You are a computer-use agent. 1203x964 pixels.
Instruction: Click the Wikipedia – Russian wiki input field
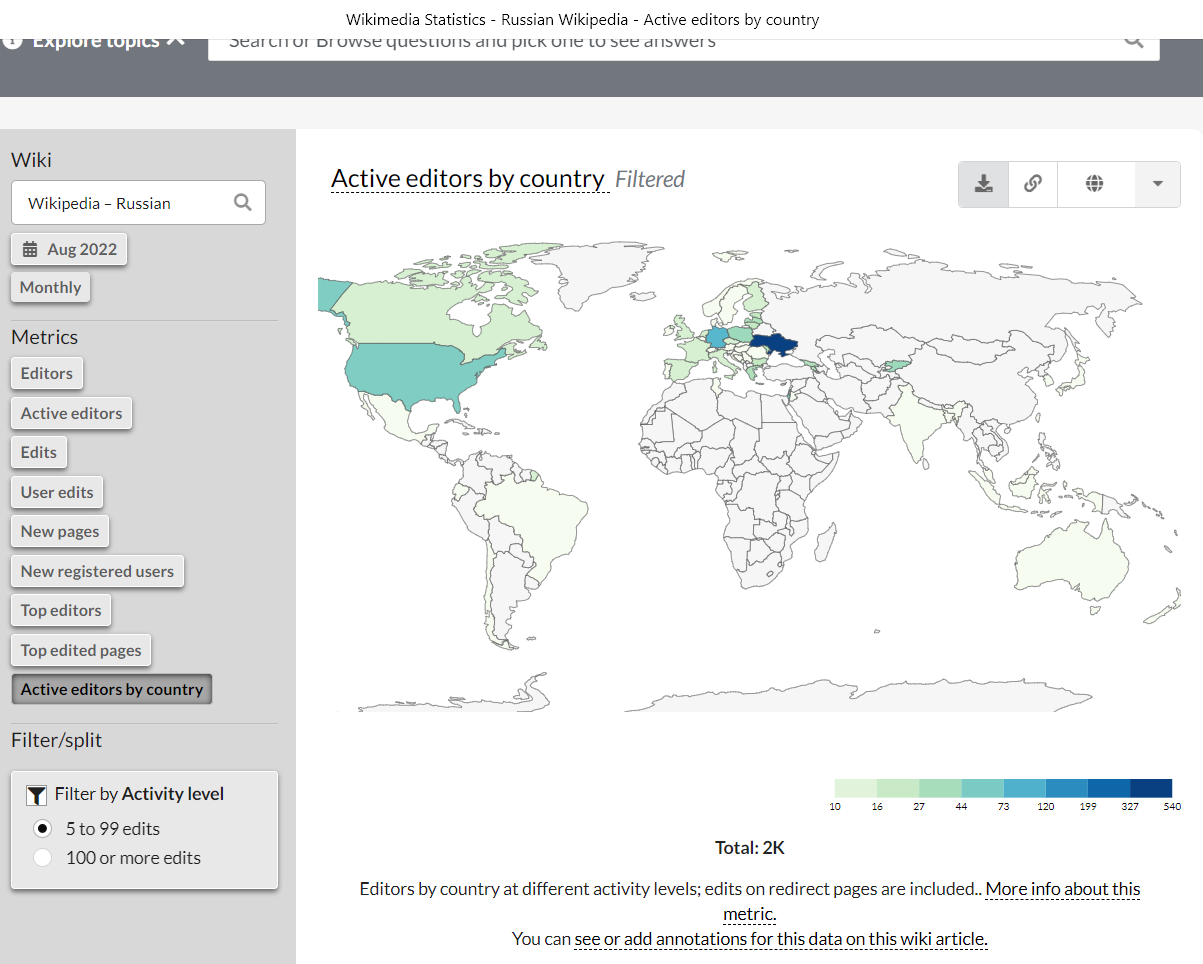[x=138, y=202]
